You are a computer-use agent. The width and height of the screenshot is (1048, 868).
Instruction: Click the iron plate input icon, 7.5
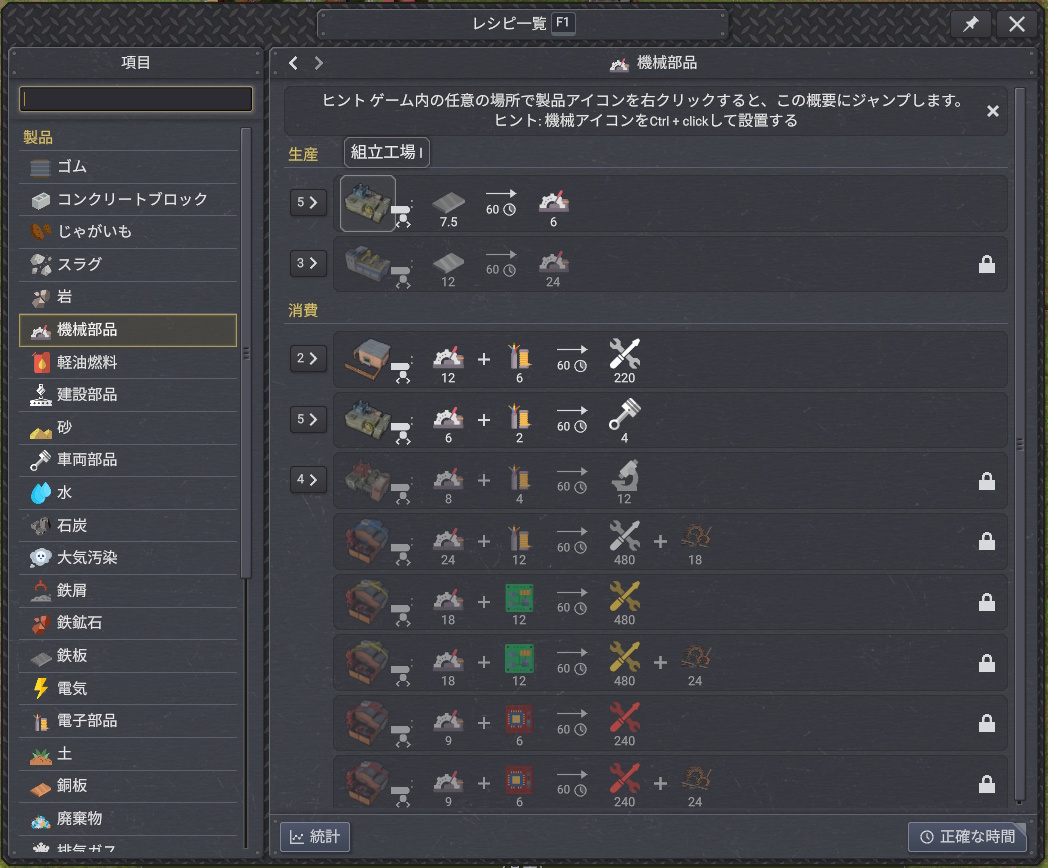click(x=448, y=204)
